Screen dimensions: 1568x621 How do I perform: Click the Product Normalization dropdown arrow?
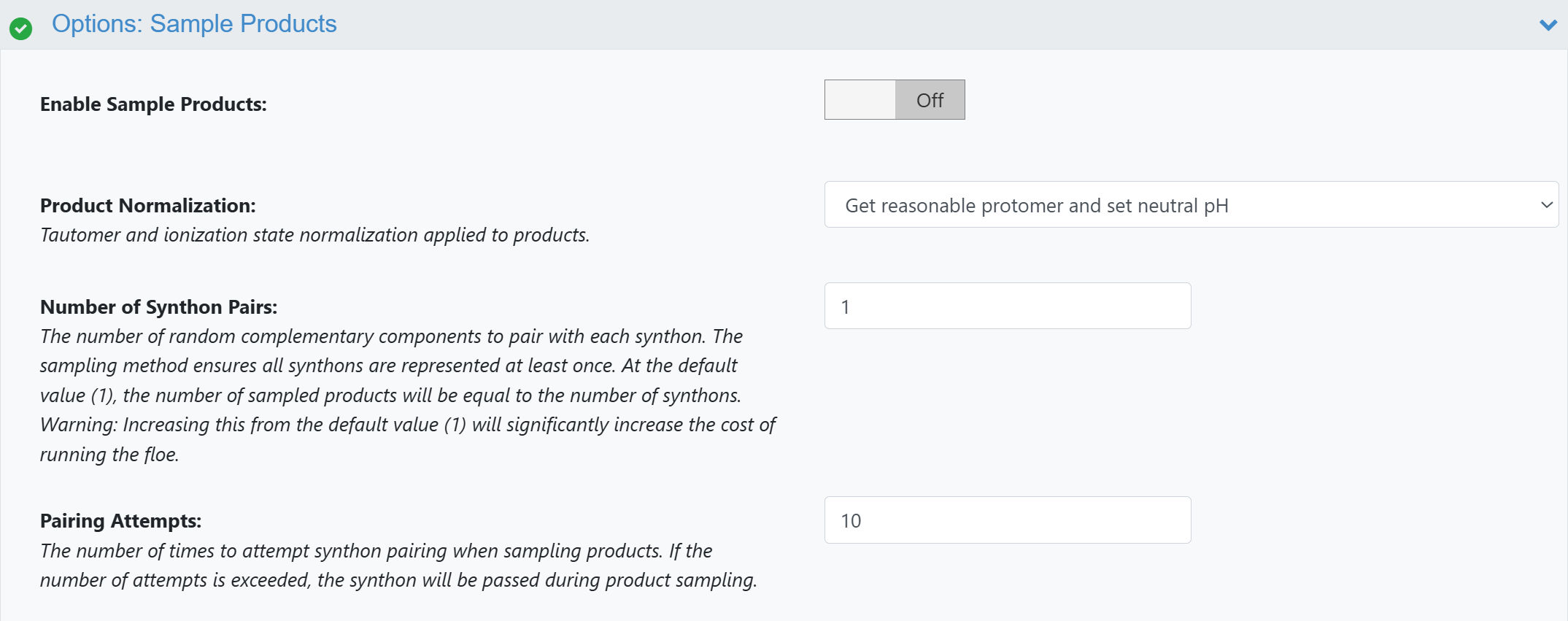[x=1545, y=205]
